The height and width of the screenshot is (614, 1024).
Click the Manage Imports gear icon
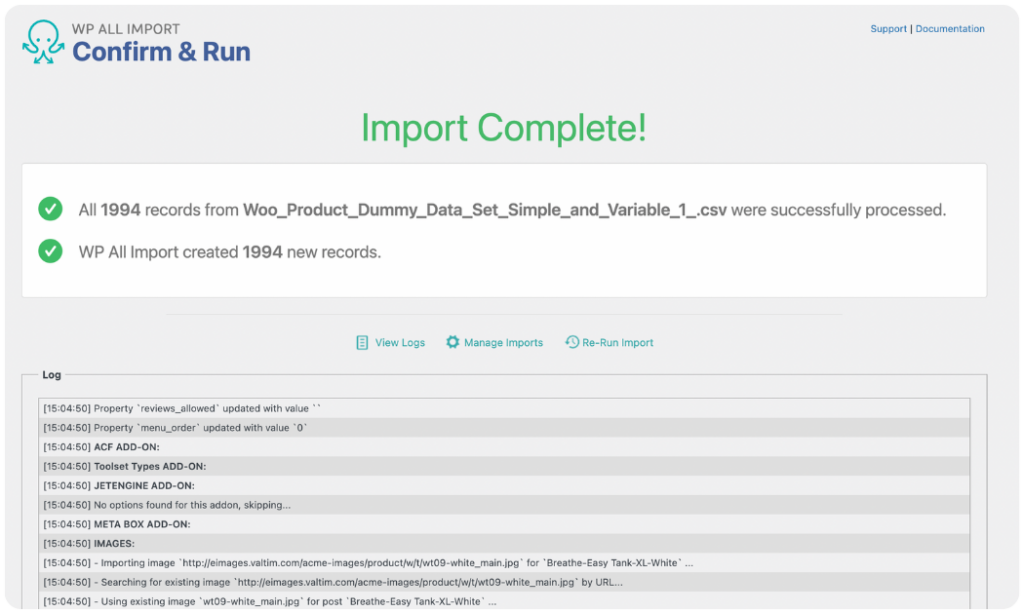click(453, 342)
